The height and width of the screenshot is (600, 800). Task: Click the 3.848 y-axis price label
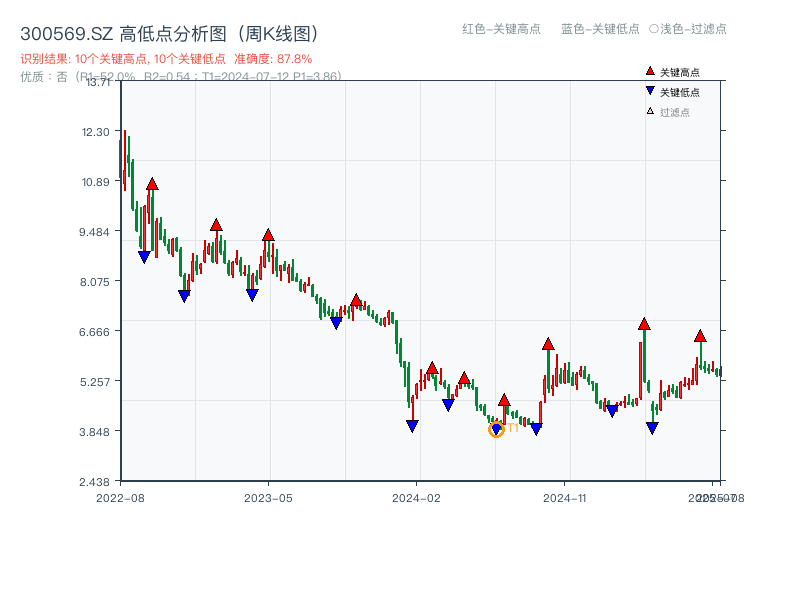(x=97, y=431)
